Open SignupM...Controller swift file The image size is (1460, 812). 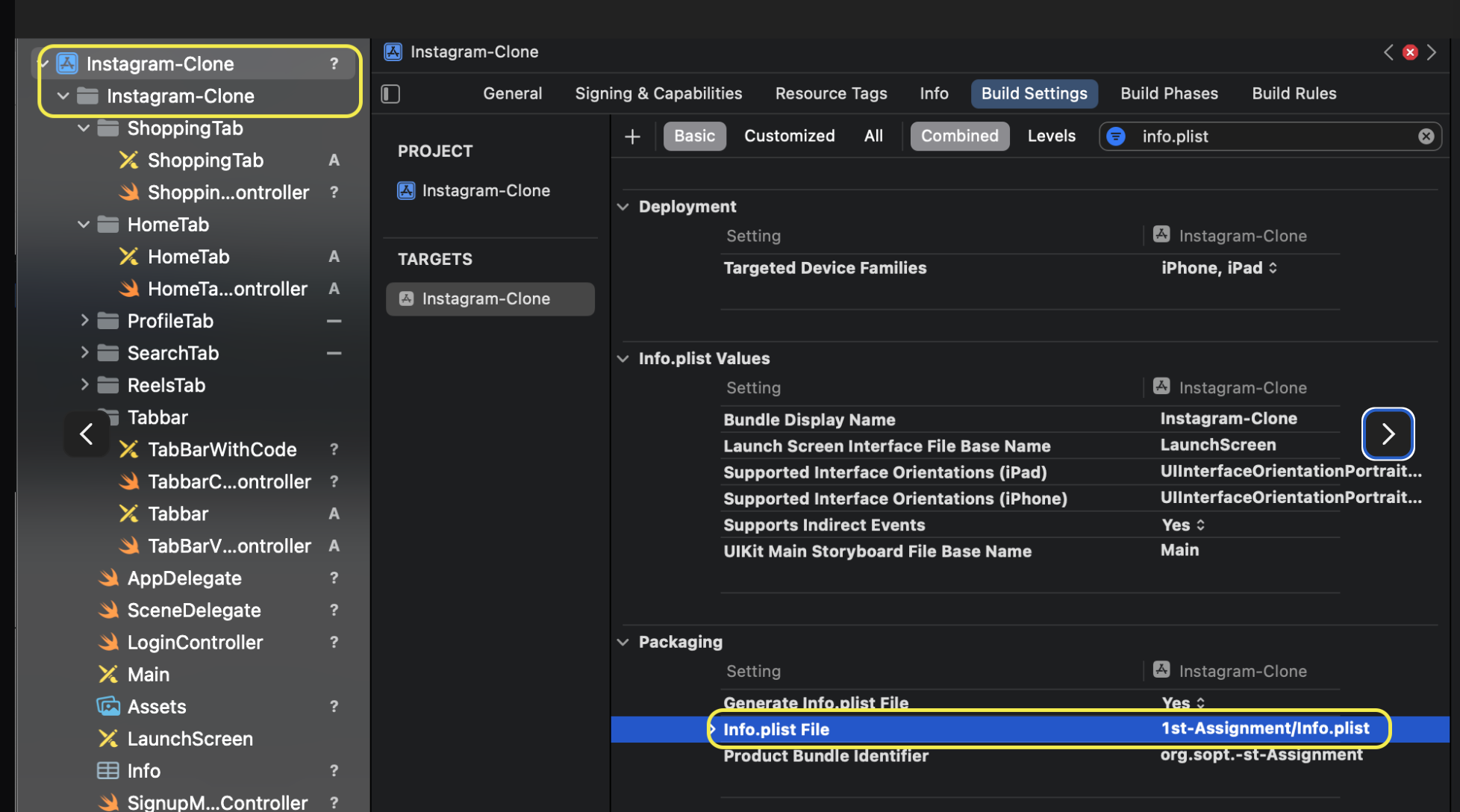coord(216,802)
